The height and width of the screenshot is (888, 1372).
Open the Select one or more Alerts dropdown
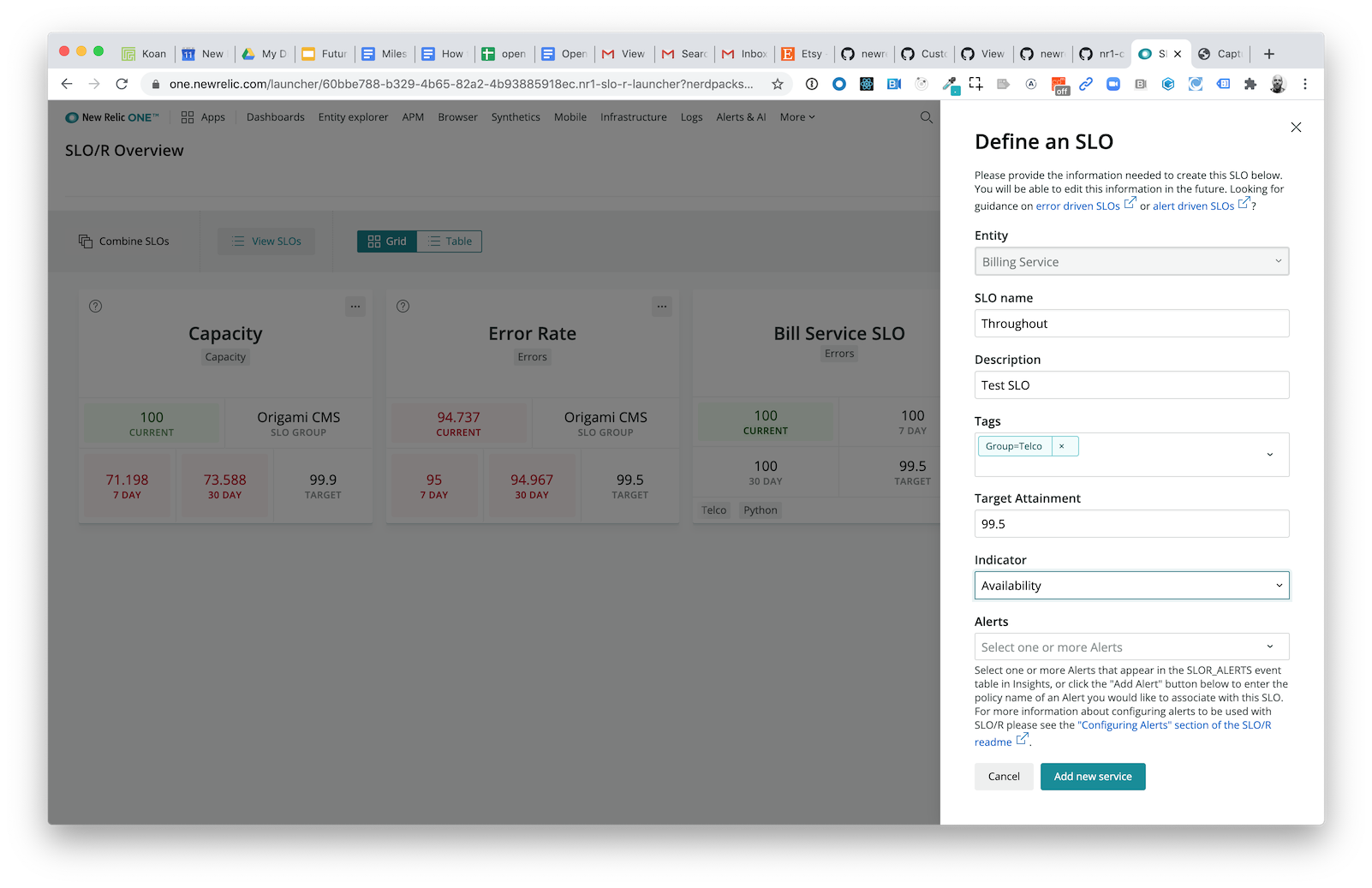coord(1131,647)
